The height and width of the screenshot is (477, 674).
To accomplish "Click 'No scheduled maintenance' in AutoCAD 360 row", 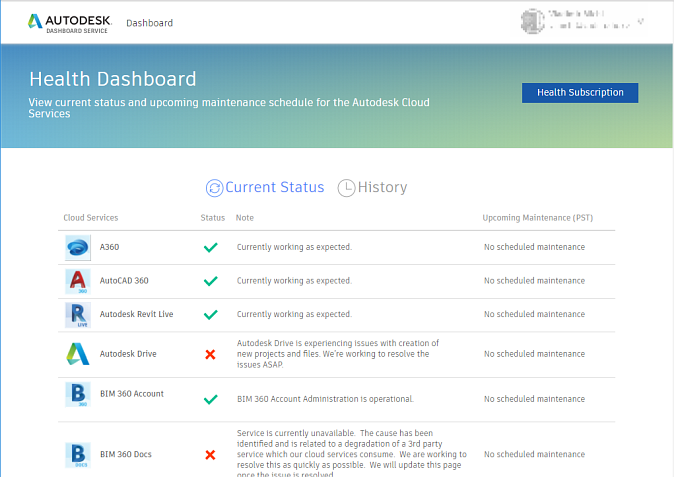I will 534,281.
